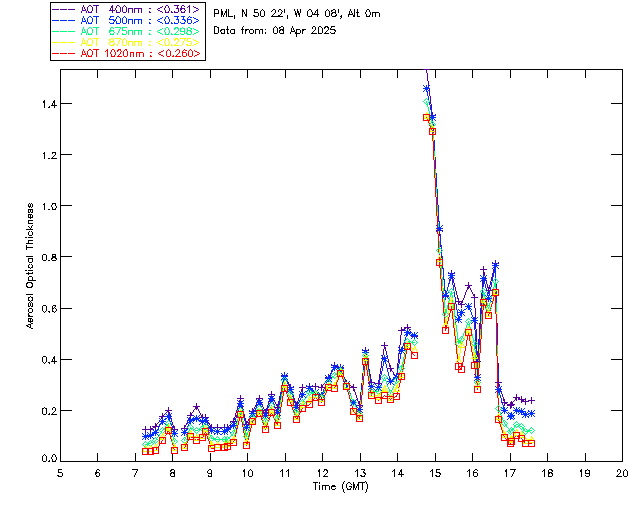The height and width of the screenshot is (512, 640).
Task: Click 'Data from: 08 Apr 2025' text
Action: (275, 31)
